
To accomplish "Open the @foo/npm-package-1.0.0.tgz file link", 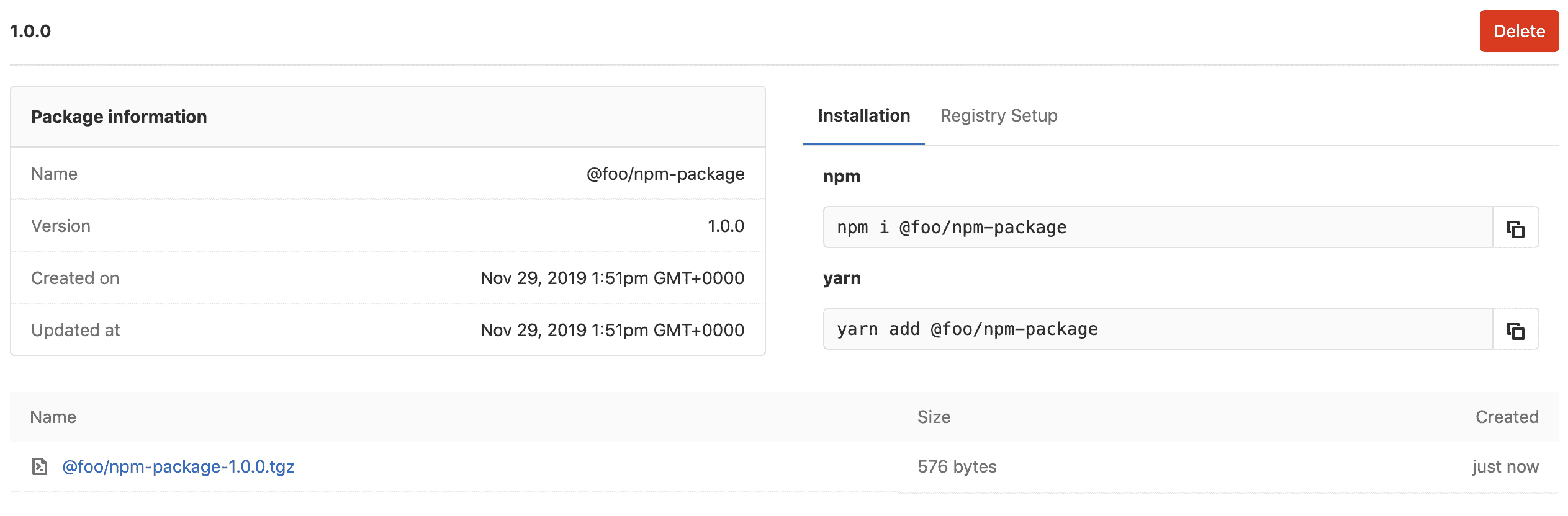I will (x=179, y=467).
